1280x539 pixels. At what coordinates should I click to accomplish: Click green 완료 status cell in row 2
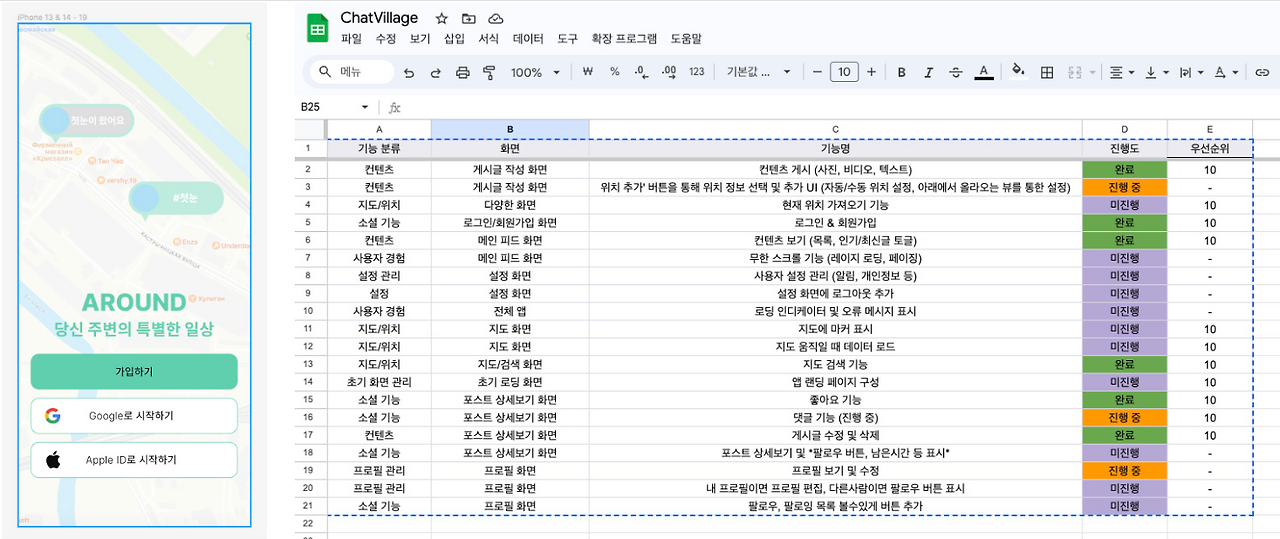tap(1124, 170)
